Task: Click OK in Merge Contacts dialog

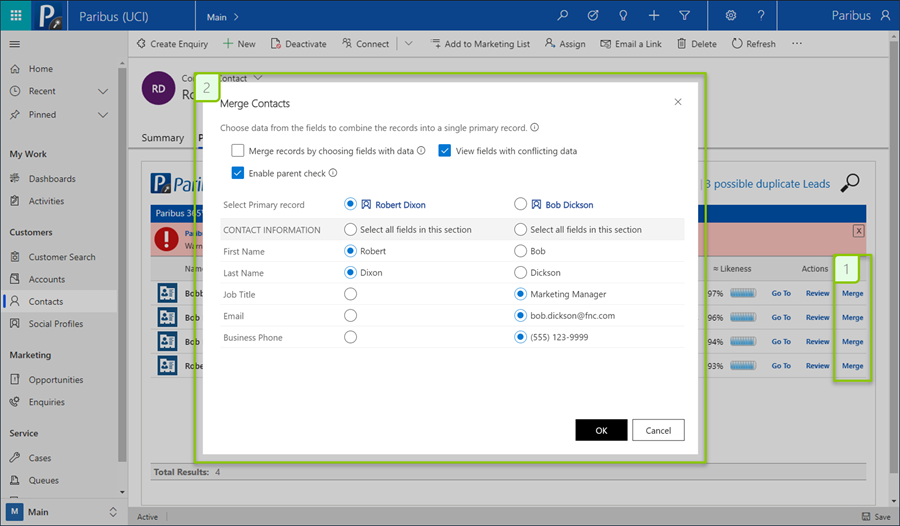Action: [601, 430]
